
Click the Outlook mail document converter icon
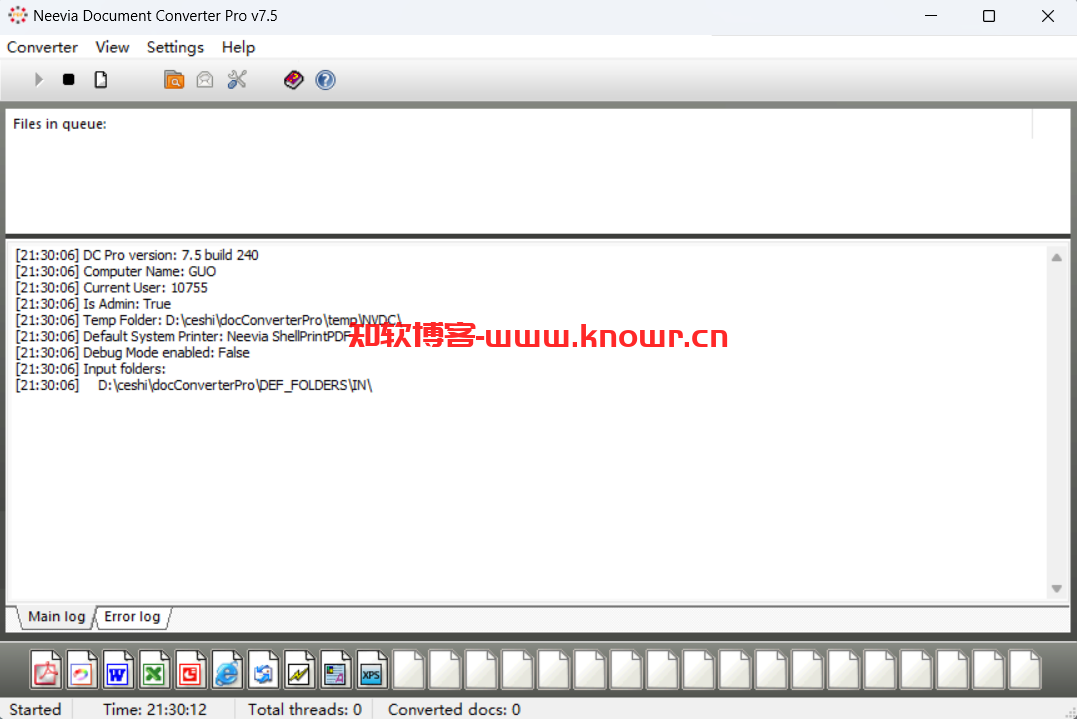[263, 670]
